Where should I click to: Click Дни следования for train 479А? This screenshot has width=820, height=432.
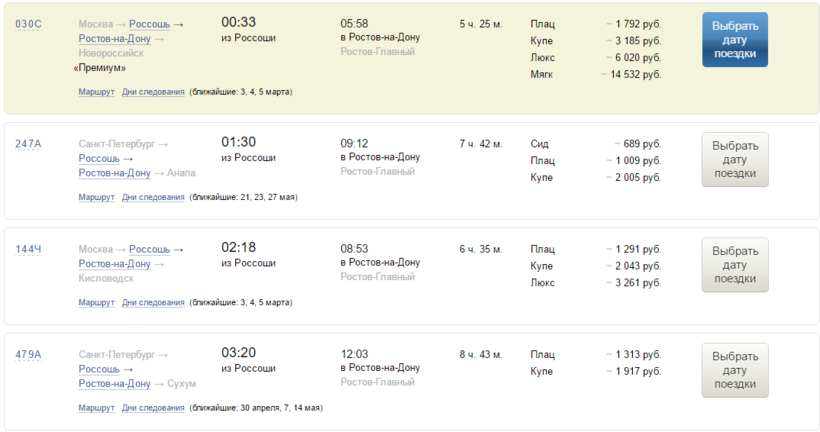(x=153, y=408)
